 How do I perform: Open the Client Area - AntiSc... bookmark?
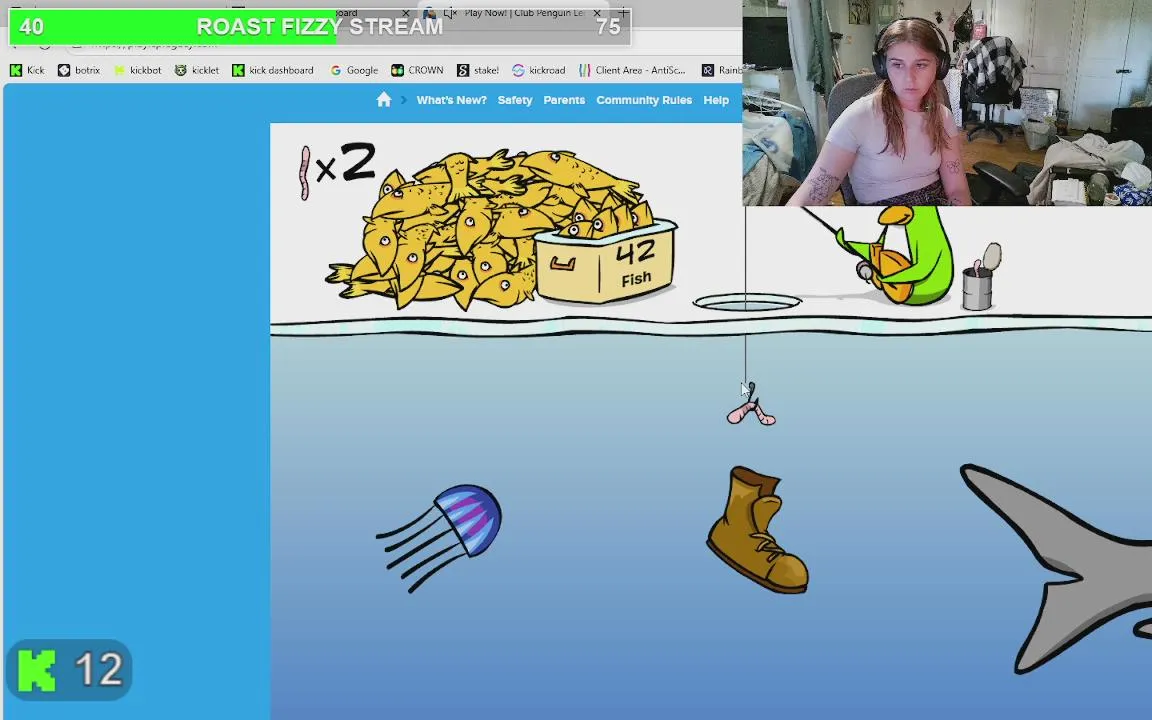click(632, 71)
